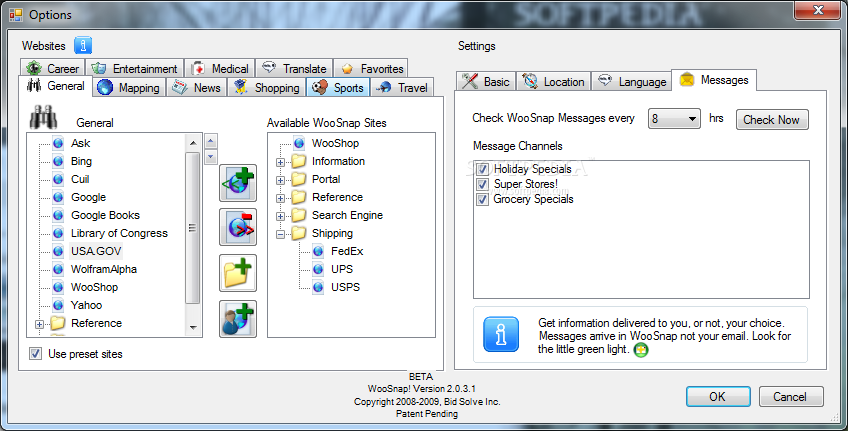The height and width of the screenshot is (431, 848).
Task: Select Library of Congress entry
Action: pyautogui.click(x=119, y=233)
